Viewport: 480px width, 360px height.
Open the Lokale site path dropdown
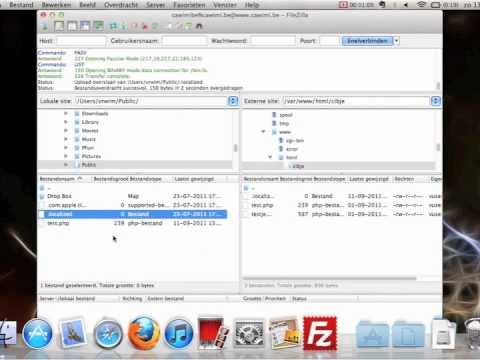pos(233,101)
